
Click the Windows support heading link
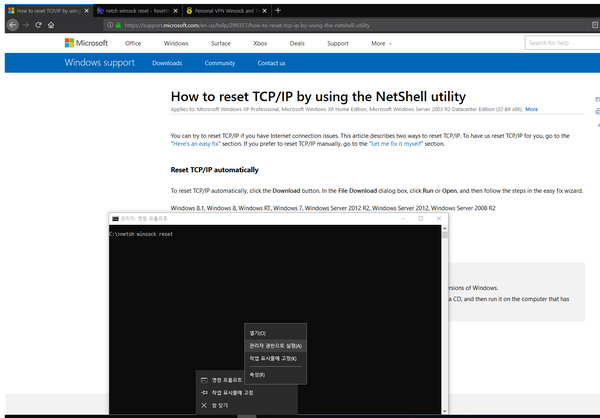coord(99,62)
